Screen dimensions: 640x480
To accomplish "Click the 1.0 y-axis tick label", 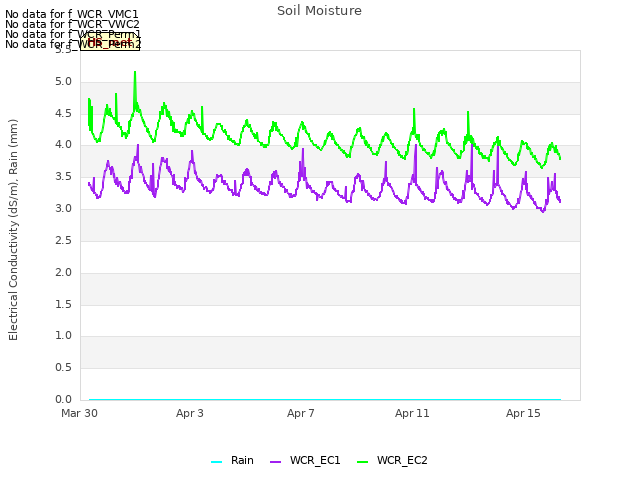I will (x=63, y=336).
